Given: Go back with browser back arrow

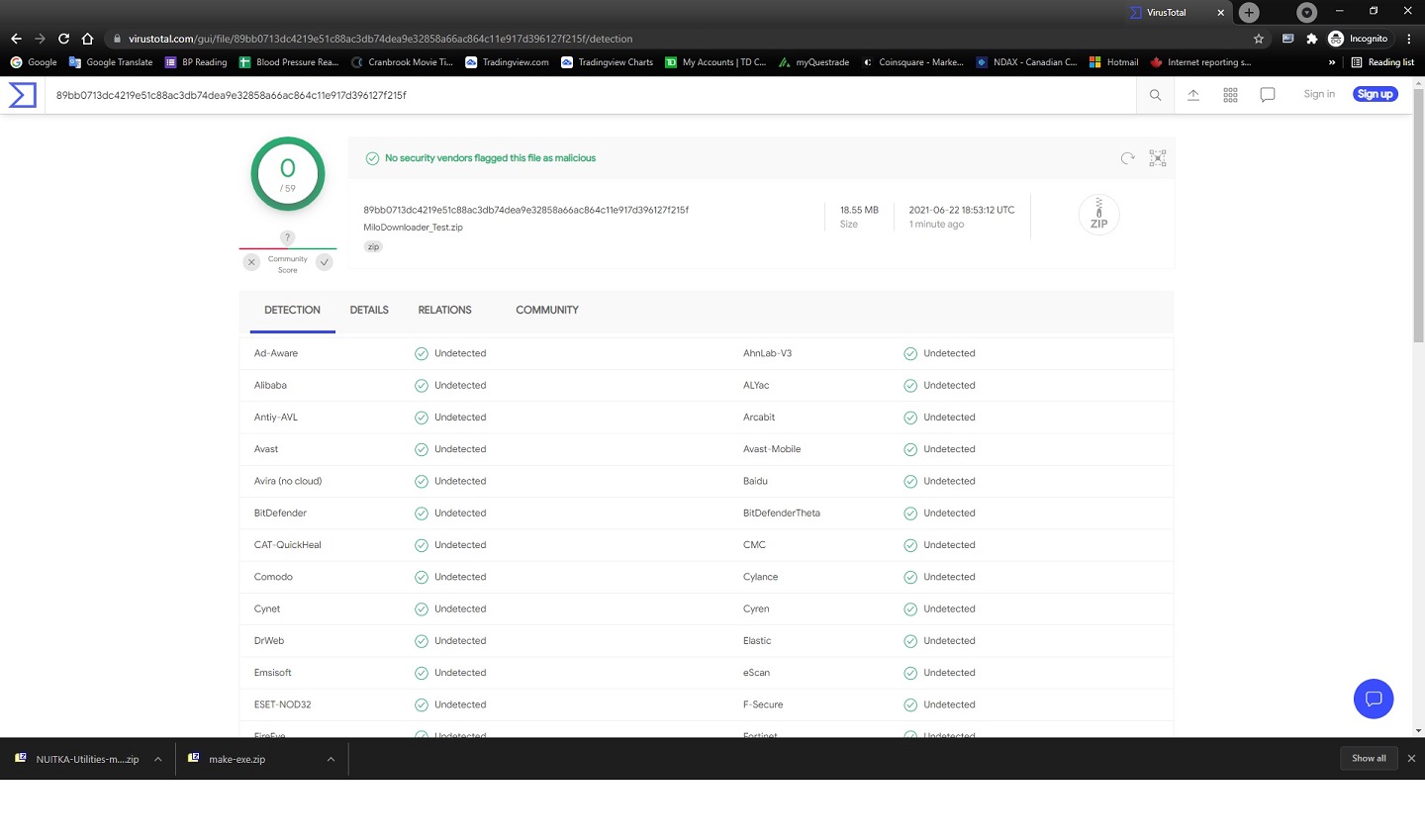Looking at the screenshot, I should [16, 39].
